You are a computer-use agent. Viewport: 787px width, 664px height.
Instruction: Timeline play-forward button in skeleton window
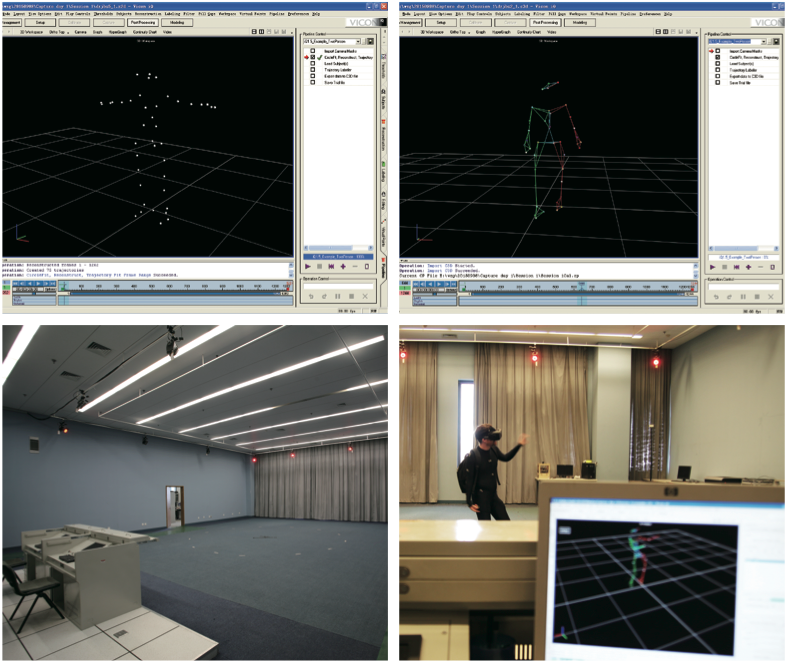439,284
